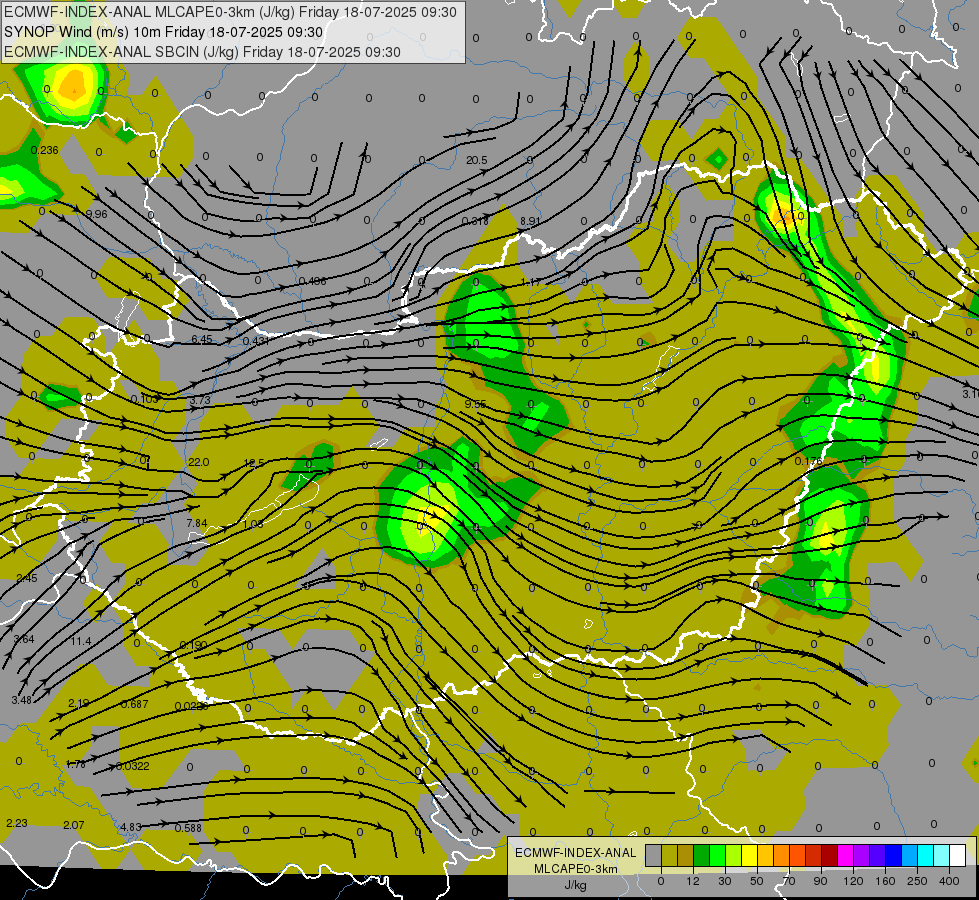979x900 pixels.
Task: Click the station value '0.687'
Action: (x=135, y=705)
